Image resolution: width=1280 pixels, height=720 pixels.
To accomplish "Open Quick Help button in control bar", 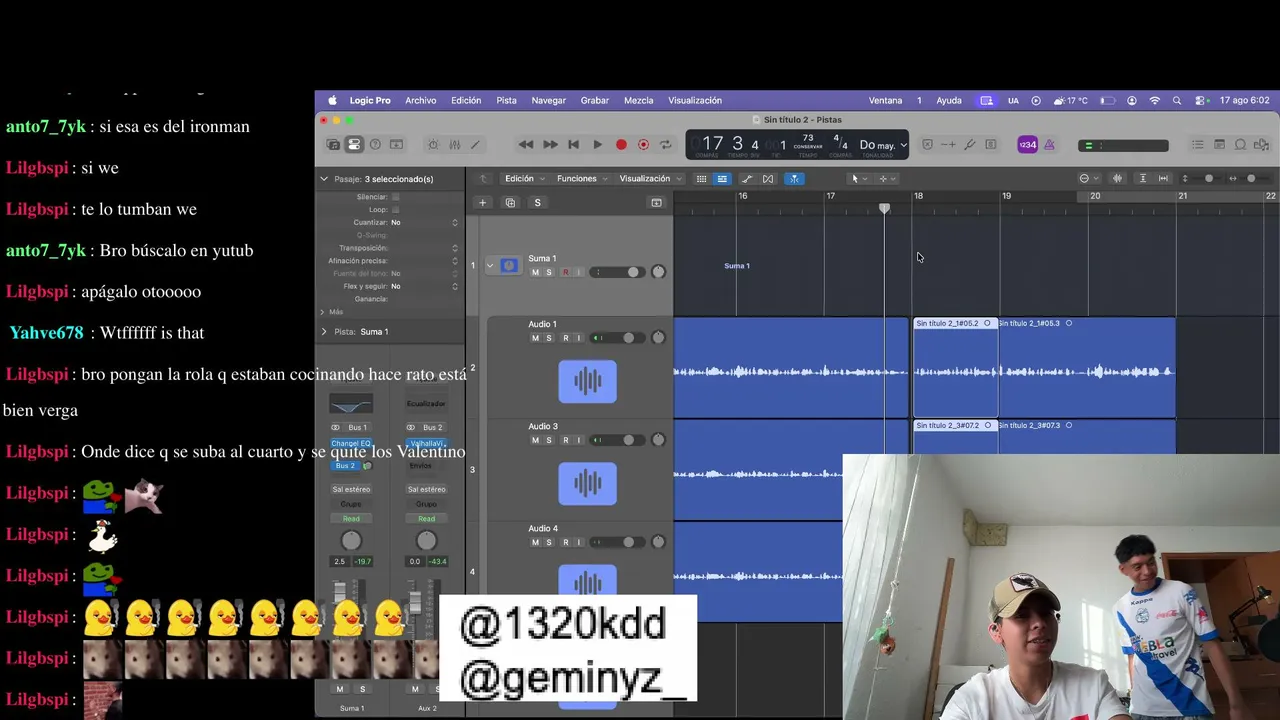I will coord(375,145).
